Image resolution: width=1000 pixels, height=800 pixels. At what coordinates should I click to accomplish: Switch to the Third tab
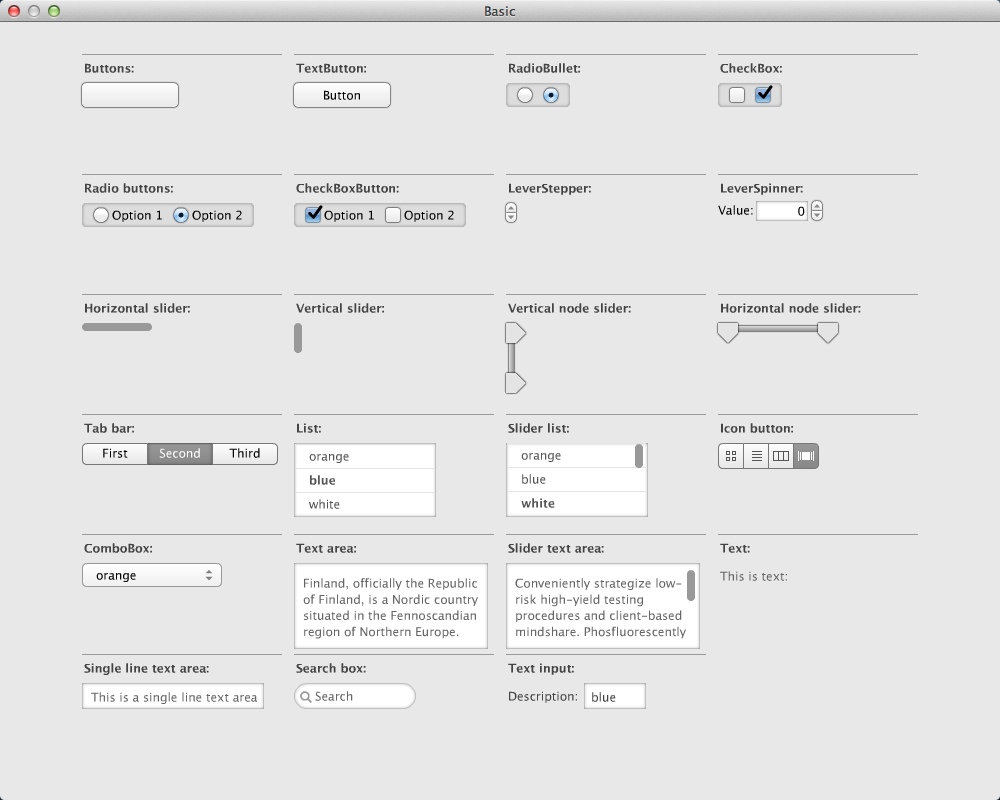245,453
